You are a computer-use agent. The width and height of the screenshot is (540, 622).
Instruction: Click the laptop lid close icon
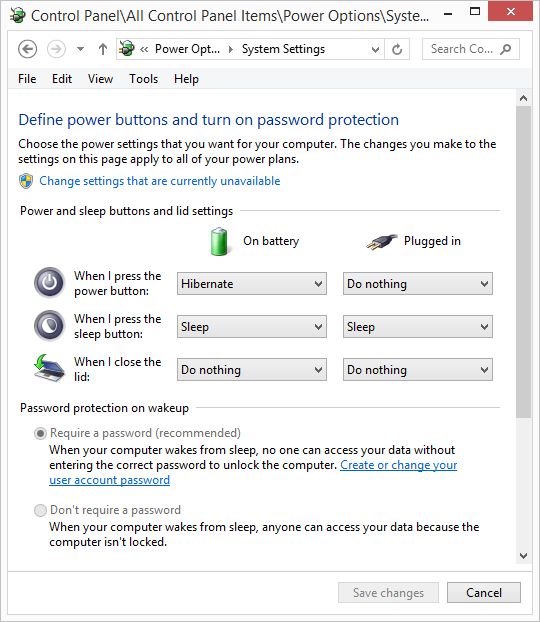coord(49,368)
